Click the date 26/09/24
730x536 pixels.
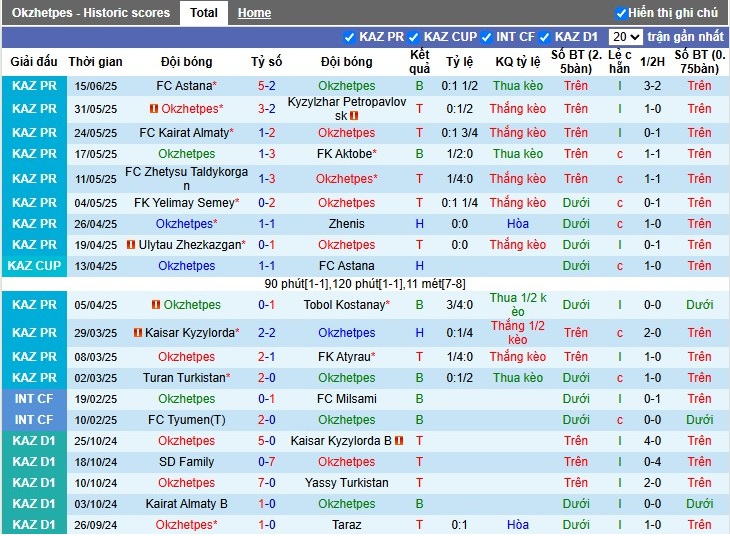[96, 525]
